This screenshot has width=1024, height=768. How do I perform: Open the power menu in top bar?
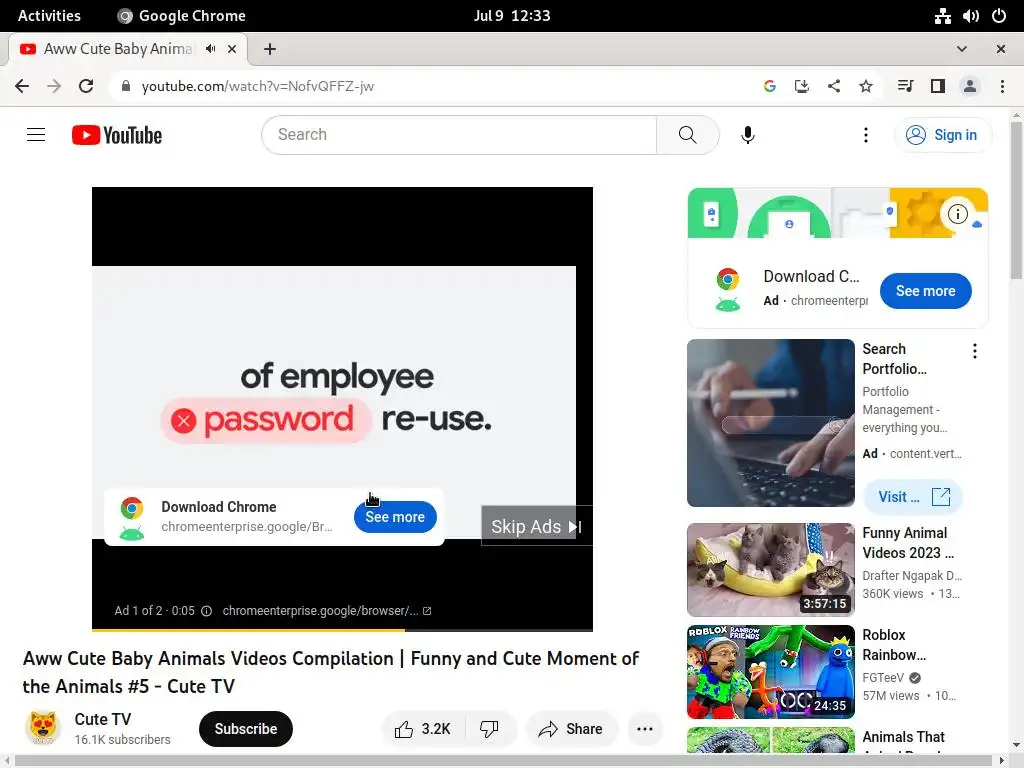(999, 16)
